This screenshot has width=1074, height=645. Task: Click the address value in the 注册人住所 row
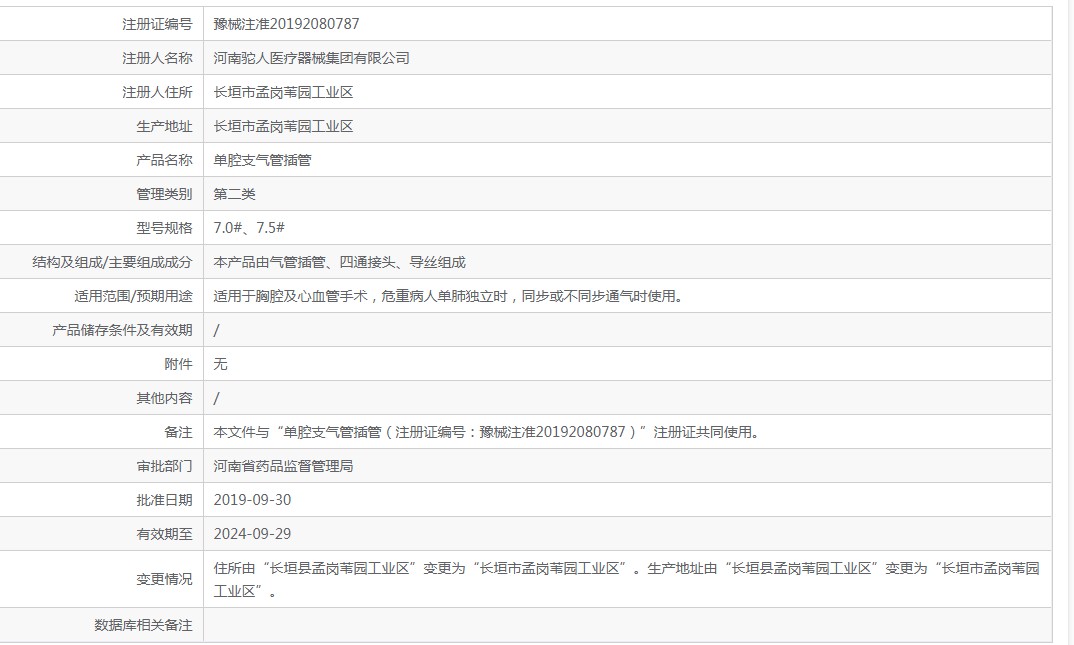tap(283, 92)
